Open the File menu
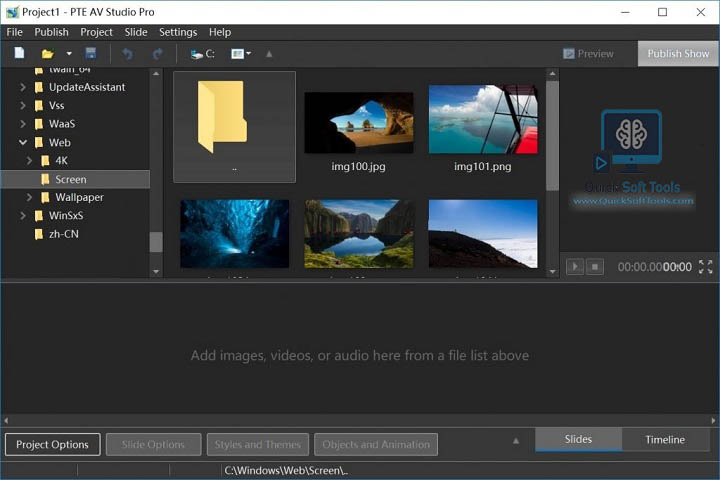Image resolution: width=720 pixels, height=480 pixels. pyautogui.click(x=14, y=32)
